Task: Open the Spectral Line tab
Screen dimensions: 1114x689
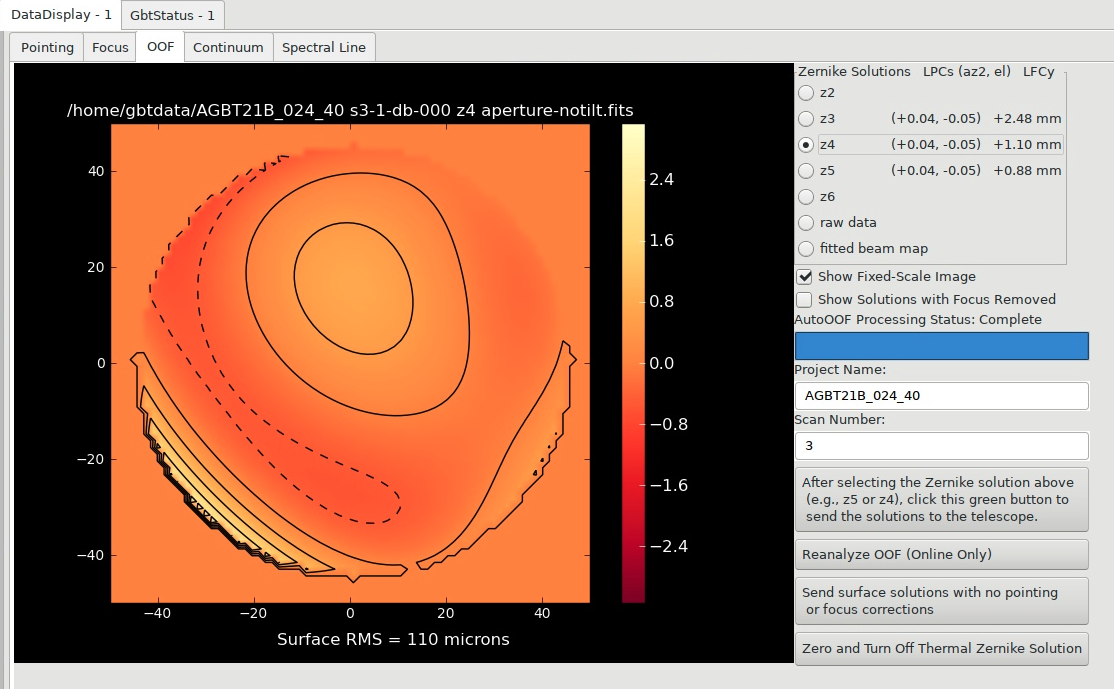Action: point(324,48)
